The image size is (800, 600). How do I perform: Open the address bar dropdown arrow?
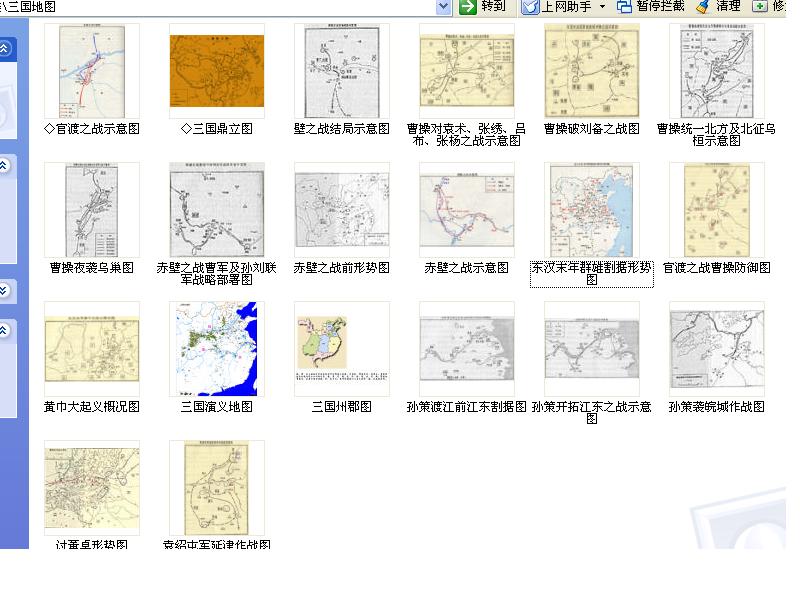click(x=444, y=7)
